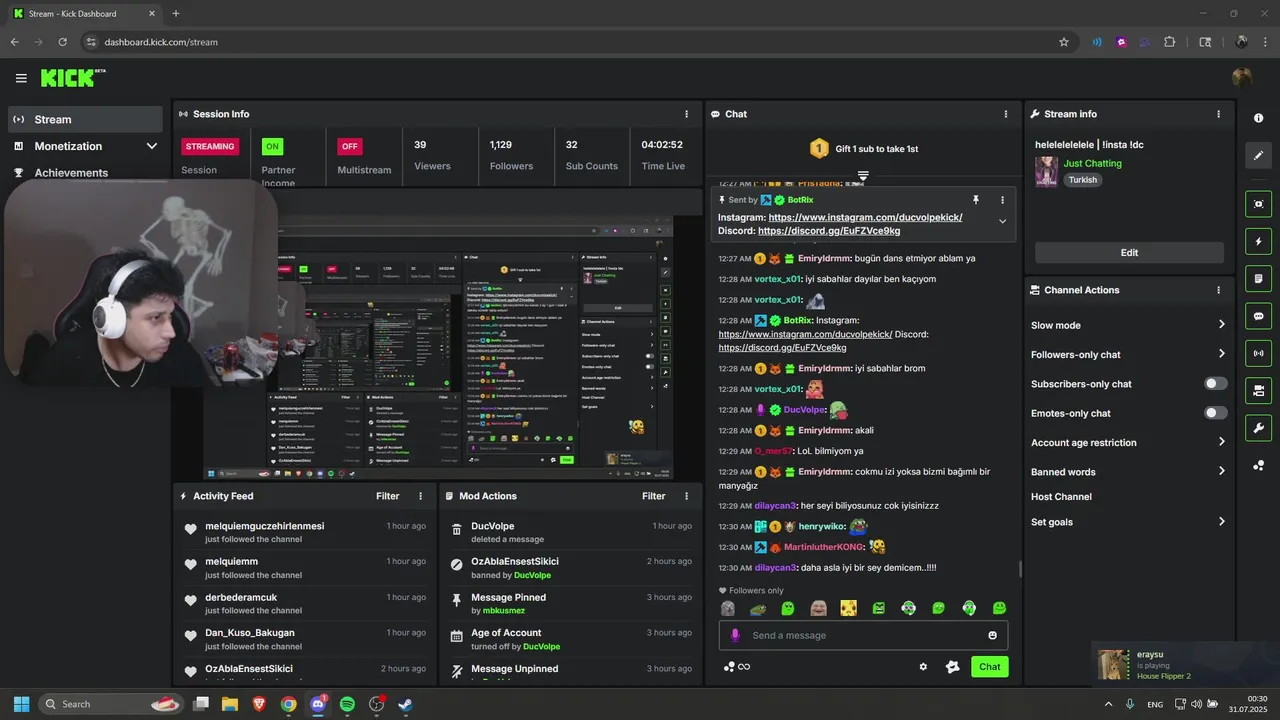Open pinned Instagram ducvolpekick link
Image resolution: width=1280 pixels, height=720 pixels.
pyautogui.click(x=865, y=217)
